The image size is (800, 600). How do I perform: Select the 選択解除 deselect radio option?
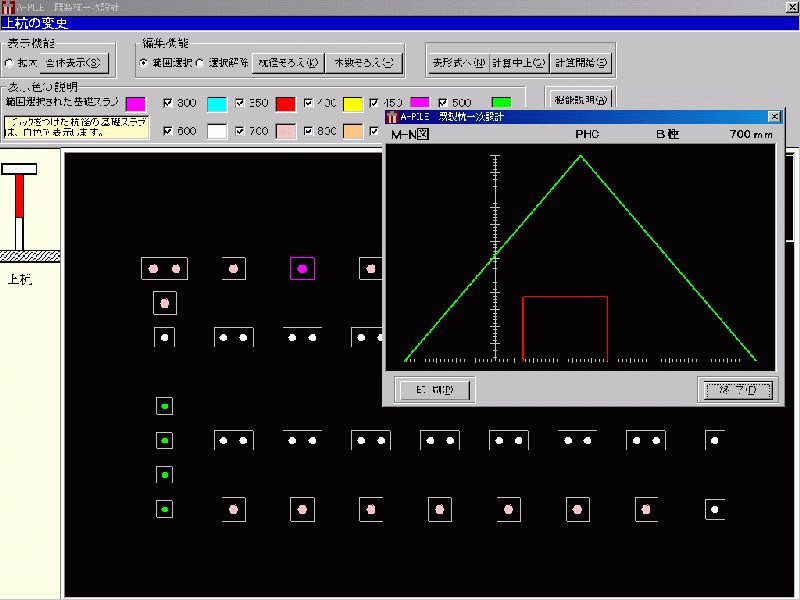coord(200,63)
